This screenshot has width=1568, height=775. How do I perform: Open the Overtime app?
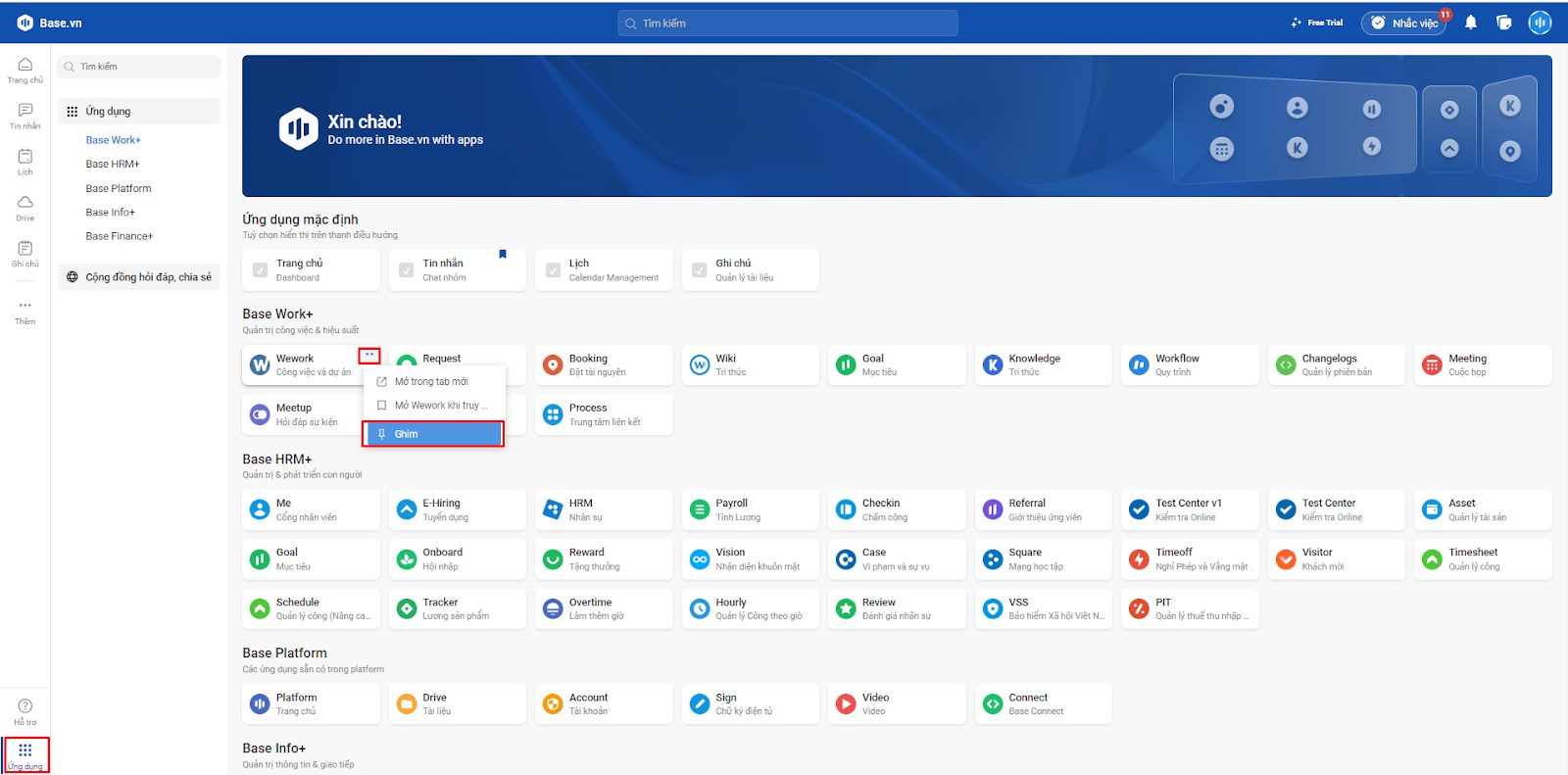604,608
